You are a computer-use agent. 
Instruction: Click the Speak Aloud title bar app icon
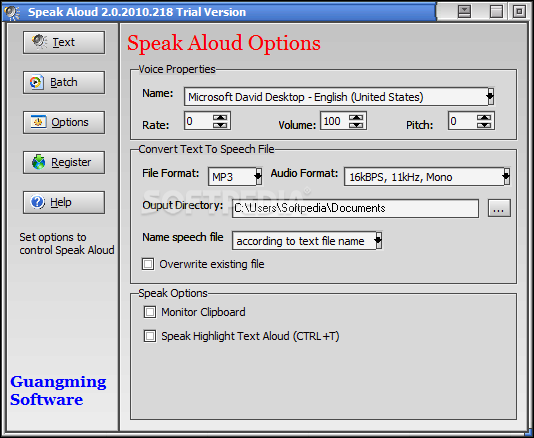pos(12,12)
